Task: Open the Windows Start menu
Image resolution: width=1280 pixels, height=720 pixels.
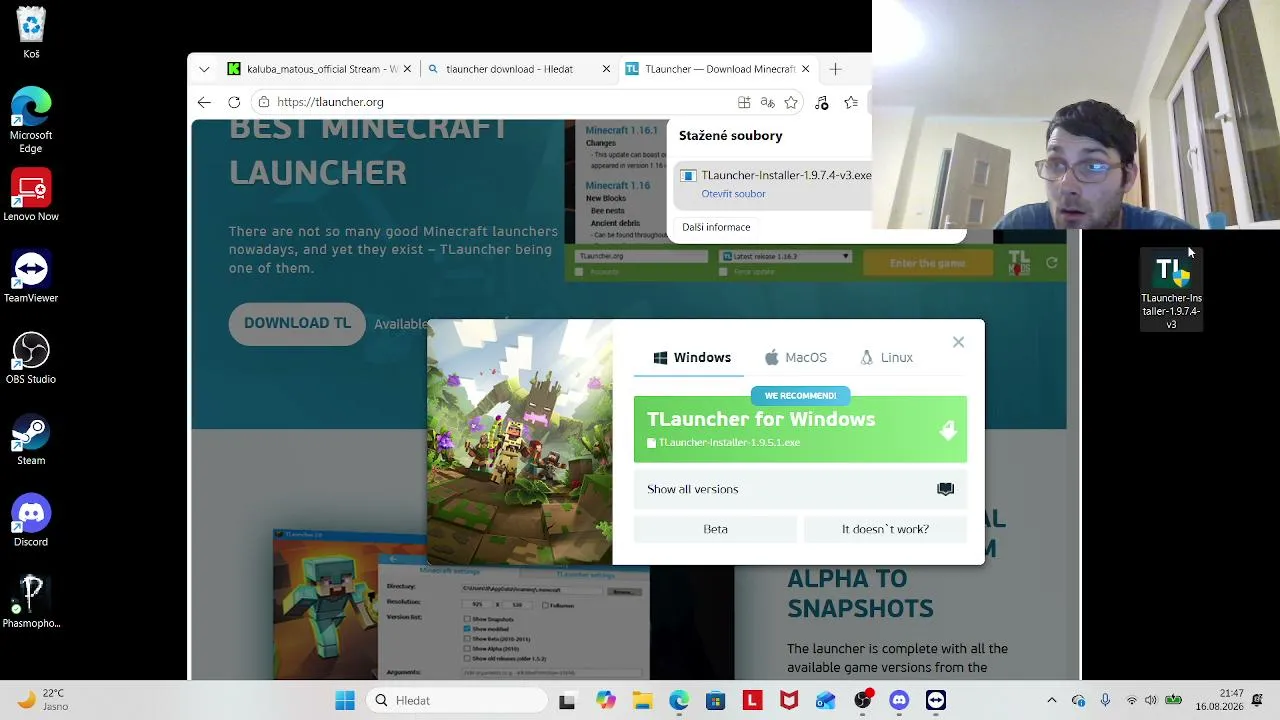Action: 345,700
